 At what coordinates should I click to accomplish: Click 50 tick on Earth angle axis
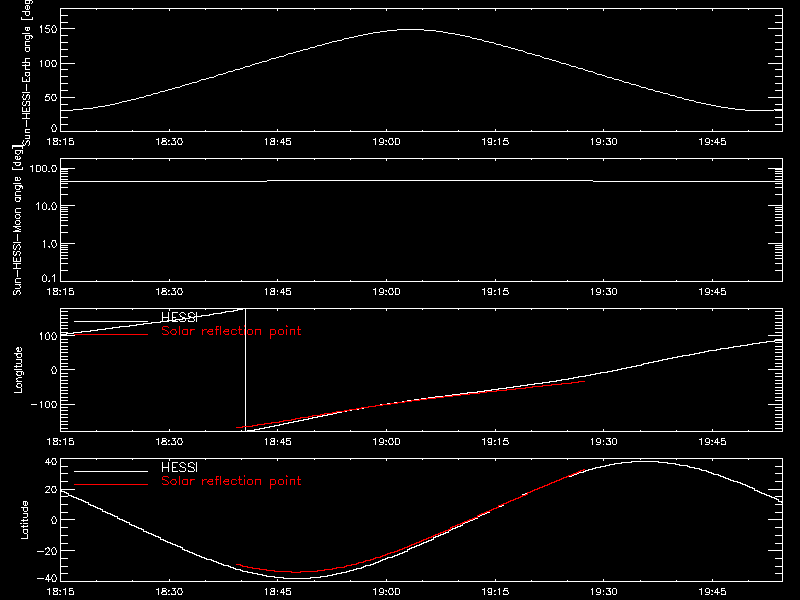point(51,97)
